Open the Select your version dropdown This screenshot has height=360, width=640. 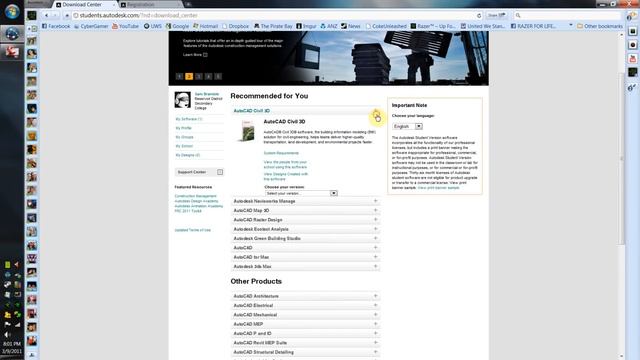(x=301, y=193)
